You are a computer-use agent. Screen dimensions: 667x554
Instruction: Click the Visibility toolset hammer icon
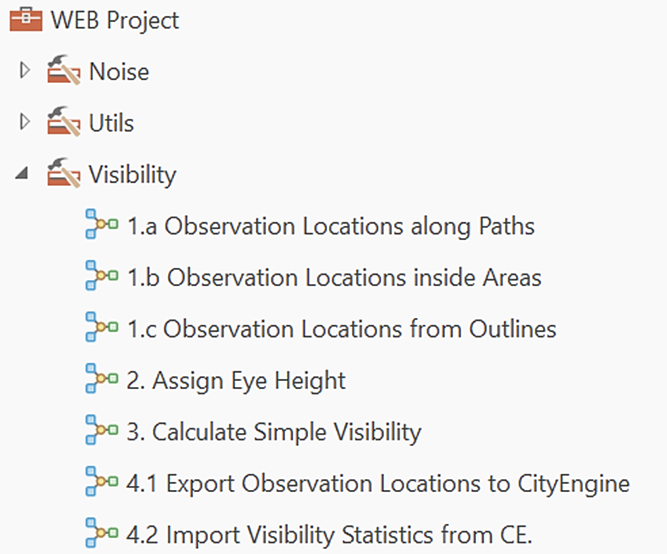tap(65, 176)
